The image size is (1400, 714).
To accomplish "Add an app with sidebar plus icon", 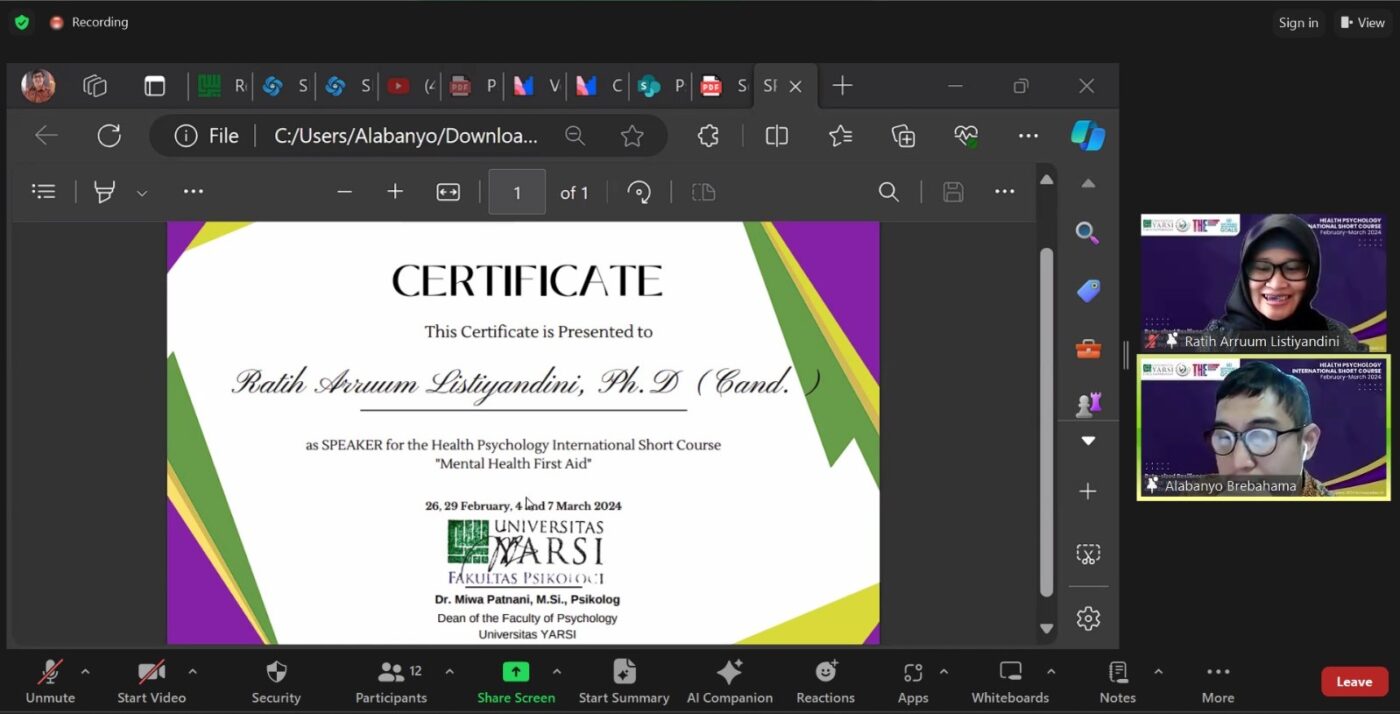I will pos(1088,491).
